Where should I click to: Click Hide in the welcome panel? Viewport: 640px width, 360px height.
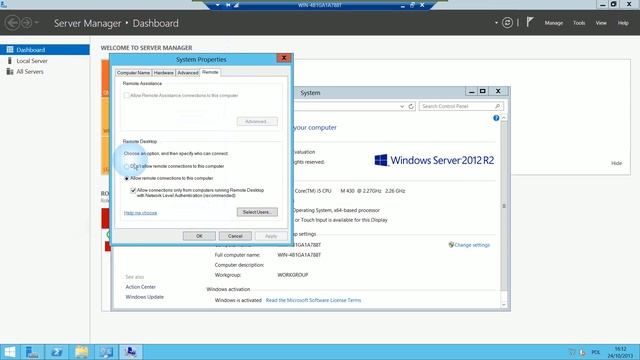[x=616, y=163]
